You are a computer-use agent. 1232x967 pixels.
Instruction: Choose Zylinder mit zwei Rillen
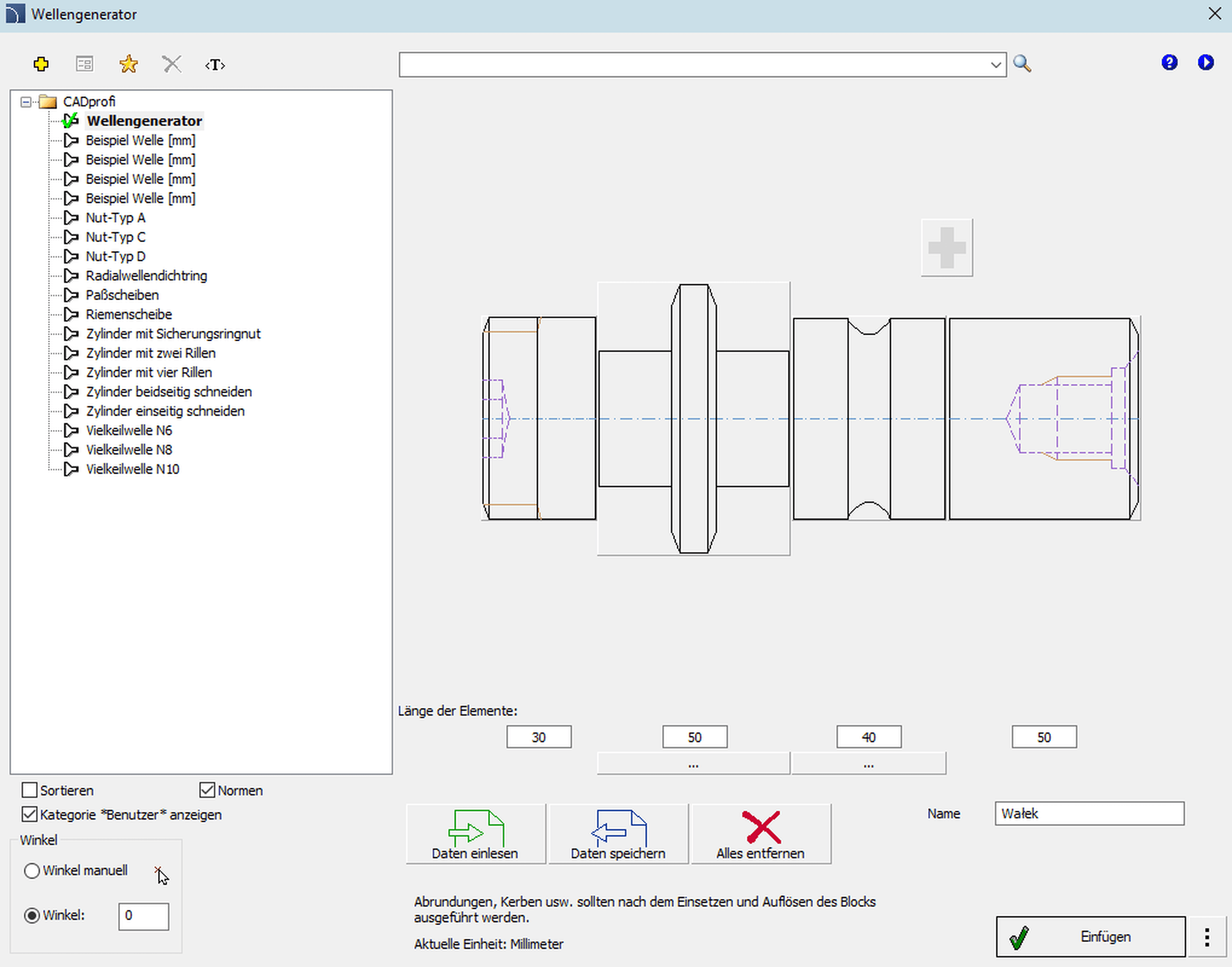tap(151, 353)
